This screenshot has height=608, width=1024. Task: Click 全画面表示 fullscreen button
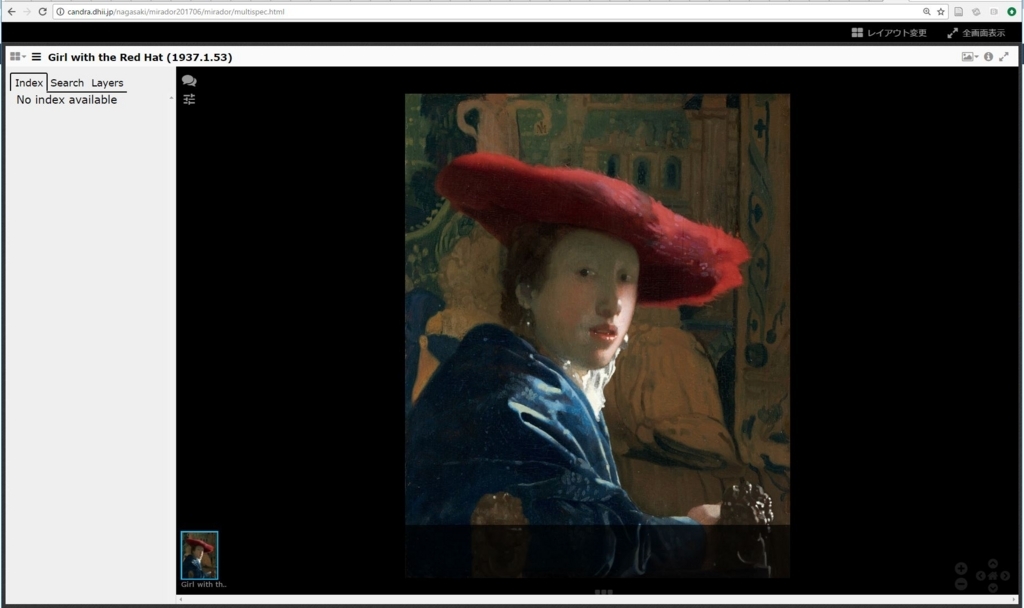click(976, 33)
